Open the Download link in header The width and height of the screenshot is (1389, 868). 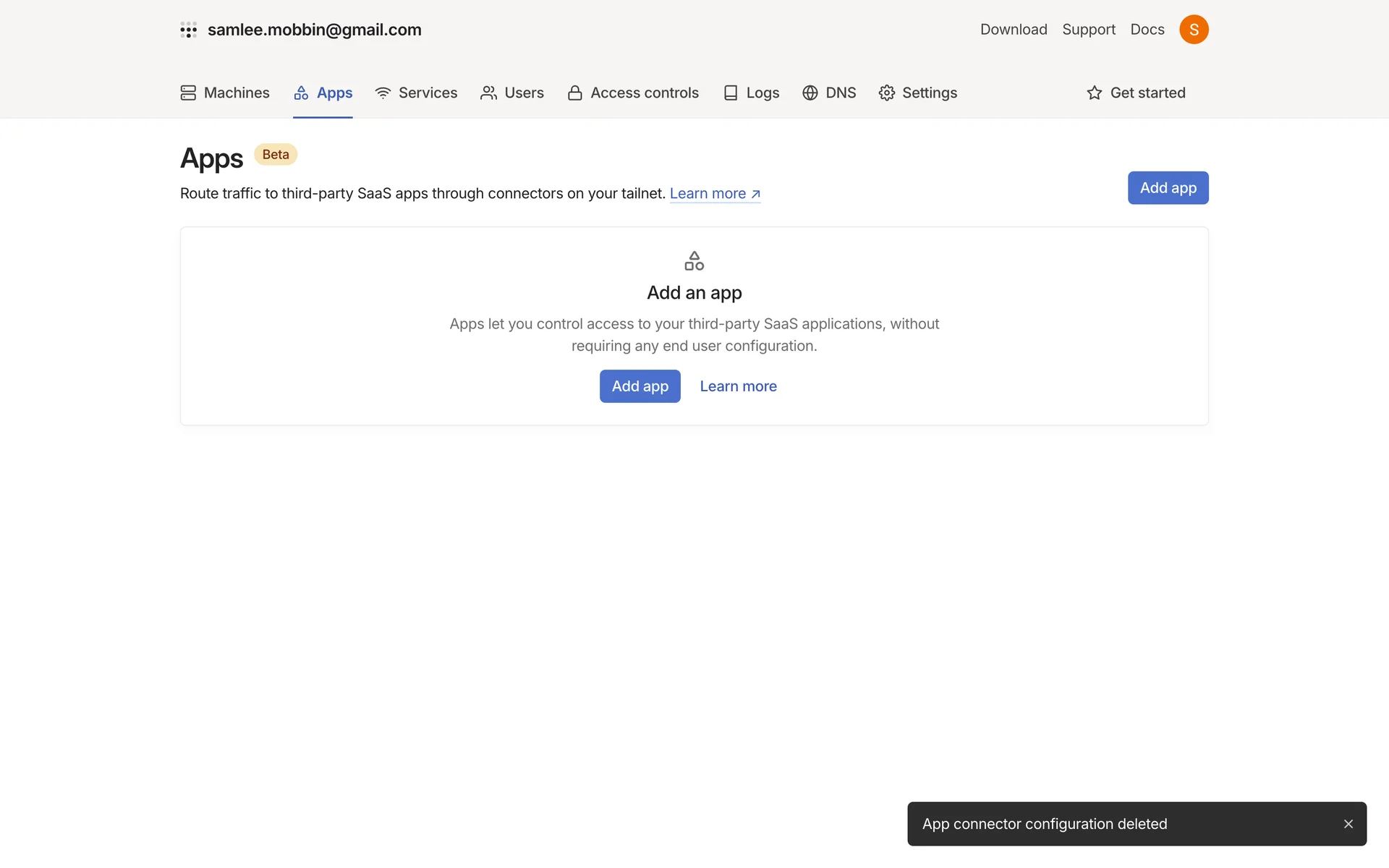[1014, 30]
